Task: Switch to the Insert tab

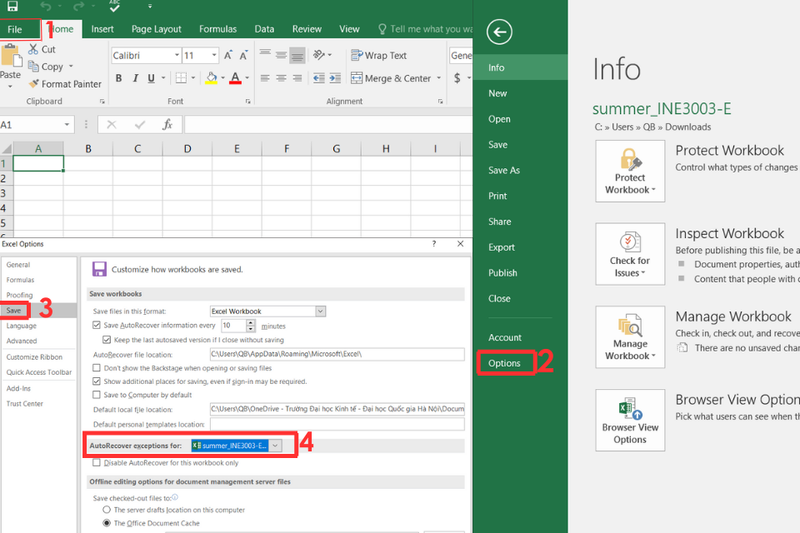Action: 102,29
